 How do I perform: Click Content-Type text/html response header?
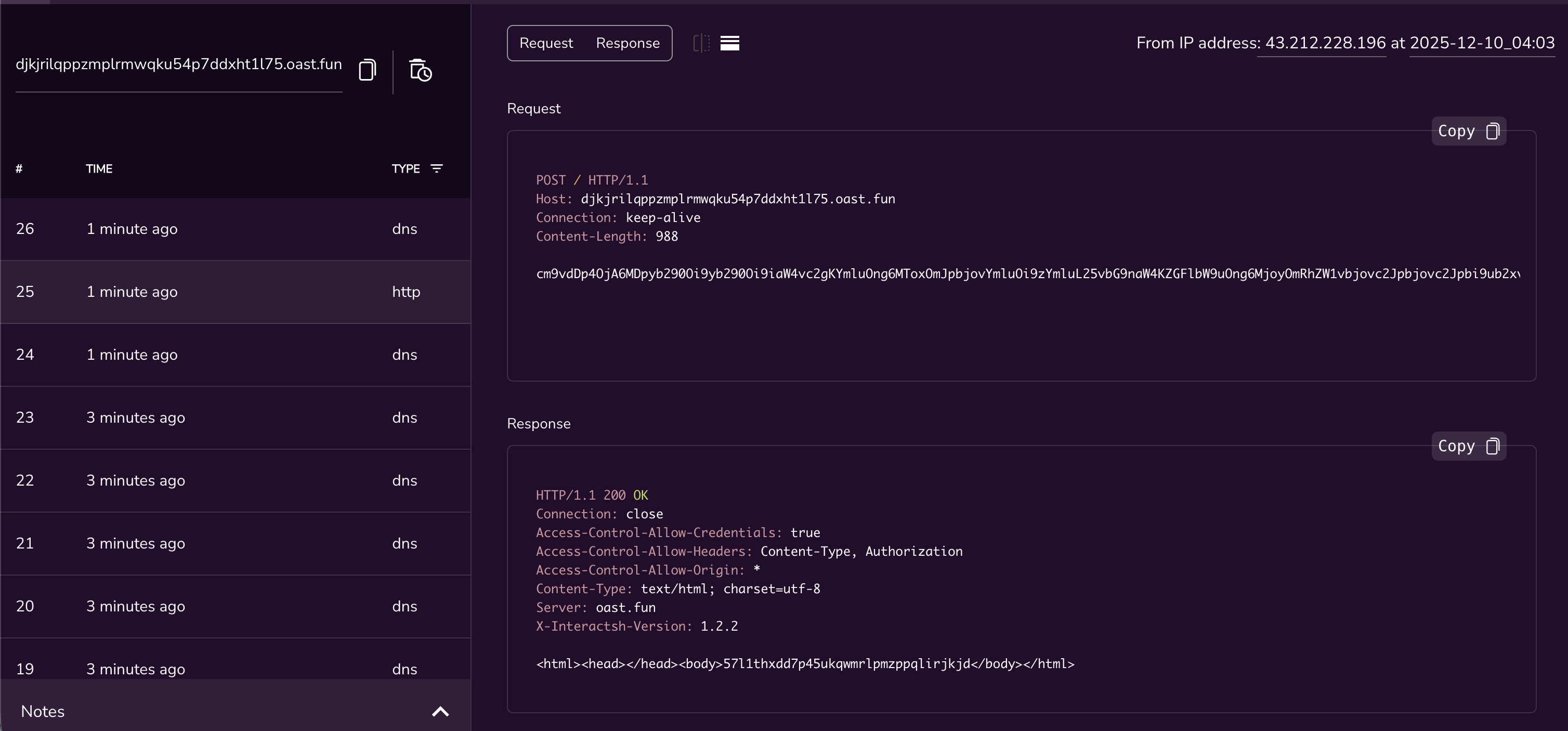click(677, 589)
